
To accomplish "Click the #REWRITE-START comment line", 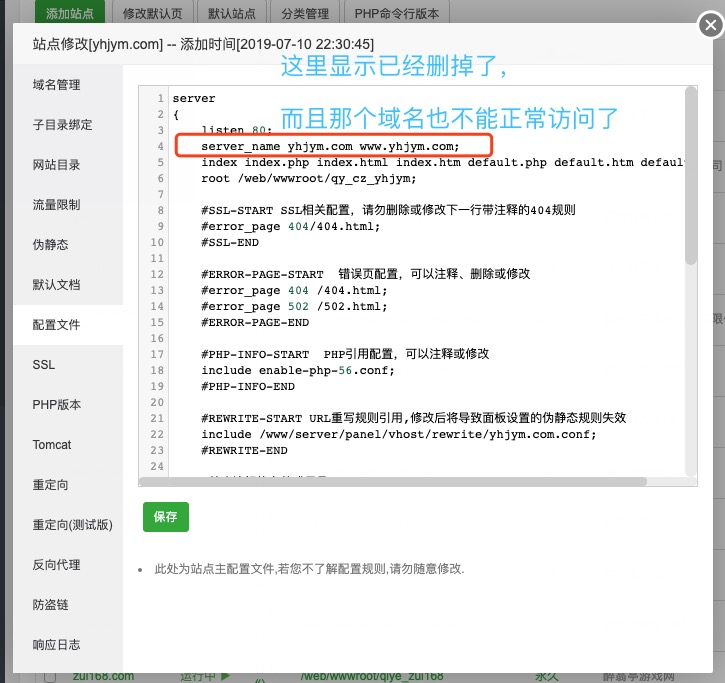I will (x=413, y=418).
